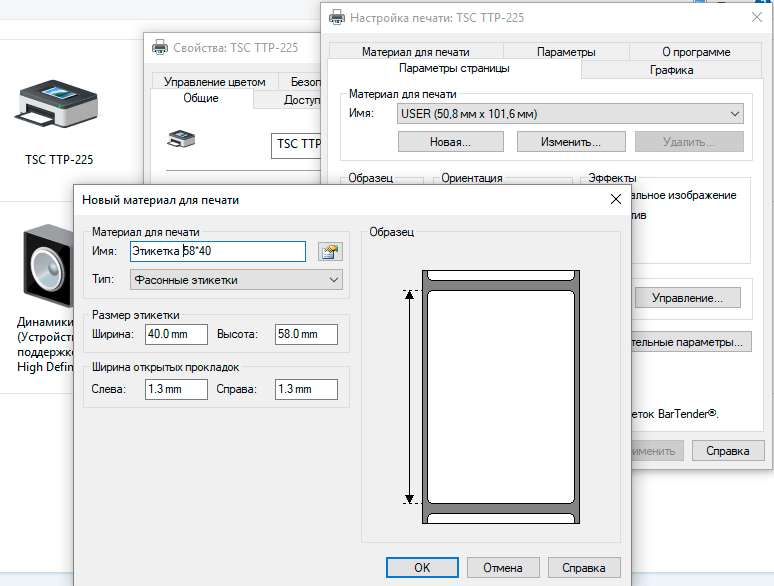Switch to the Графика tab

pos(671,70)
